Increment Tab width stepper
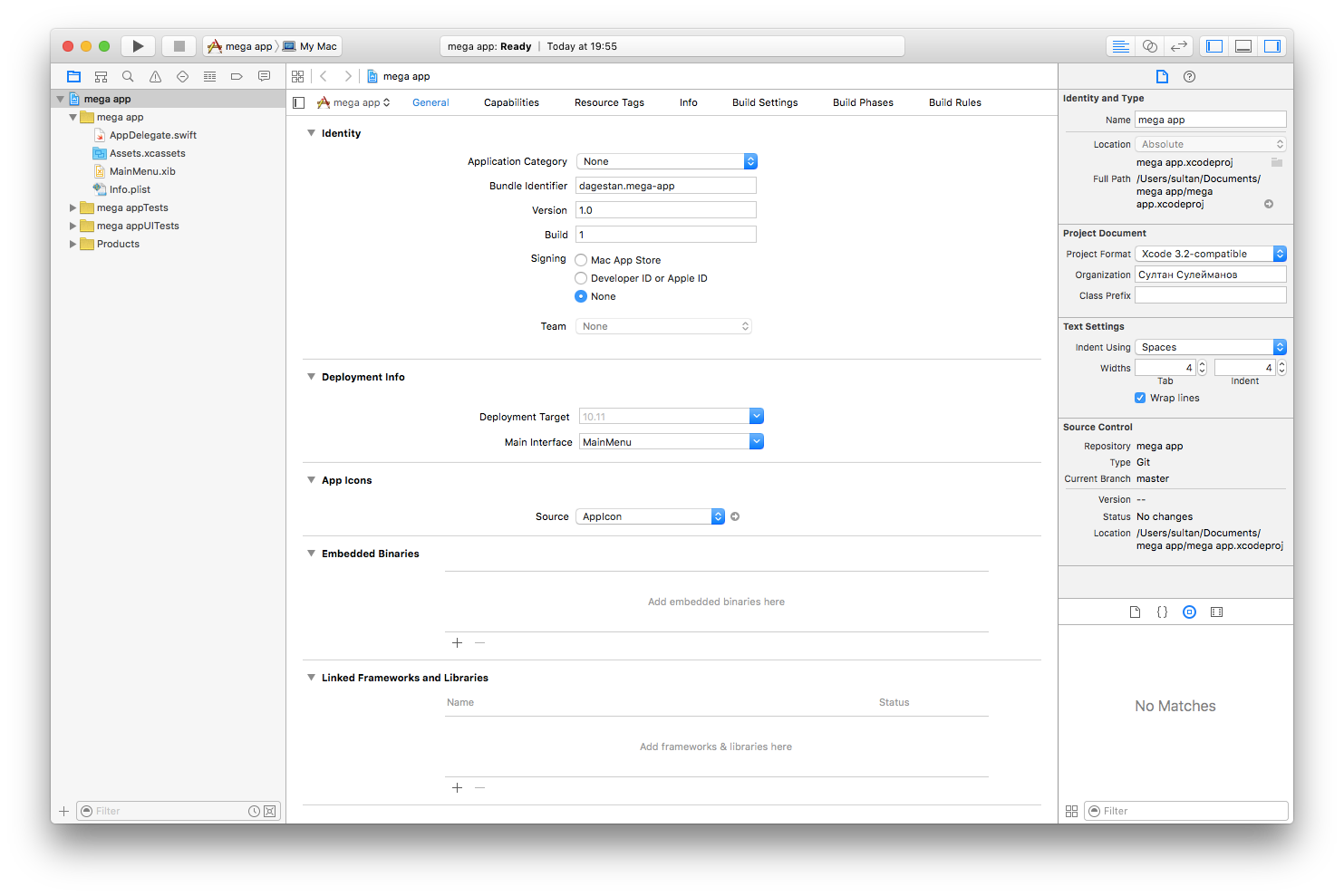 [x=1203, y=364]
